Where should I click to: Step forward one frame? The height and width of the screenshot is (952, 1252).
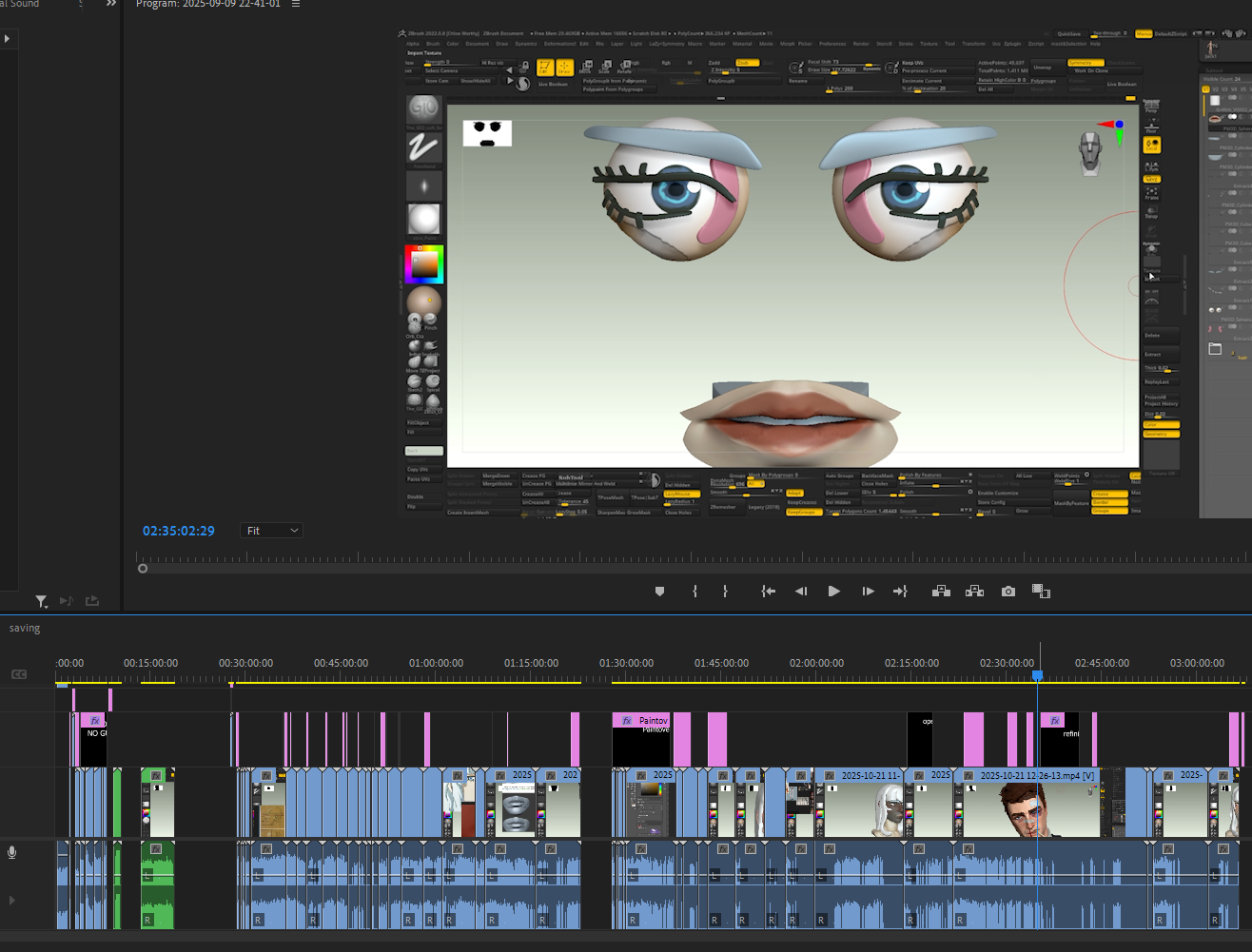click(x=868, y=592)
